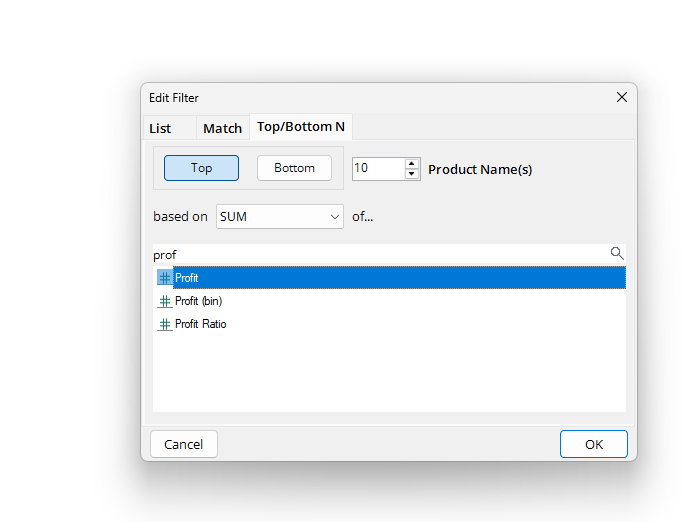Decrease count with the down spinner arrow

click(x=412, y=175)
